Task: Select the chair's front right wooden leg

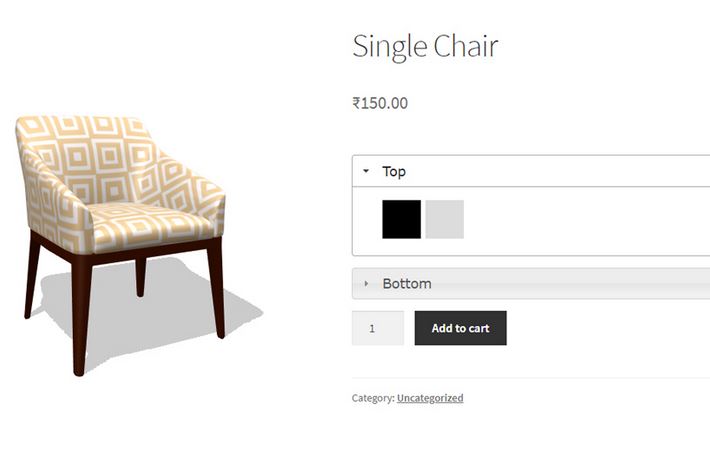Action: pyautogui.click(x=216, y=290)
